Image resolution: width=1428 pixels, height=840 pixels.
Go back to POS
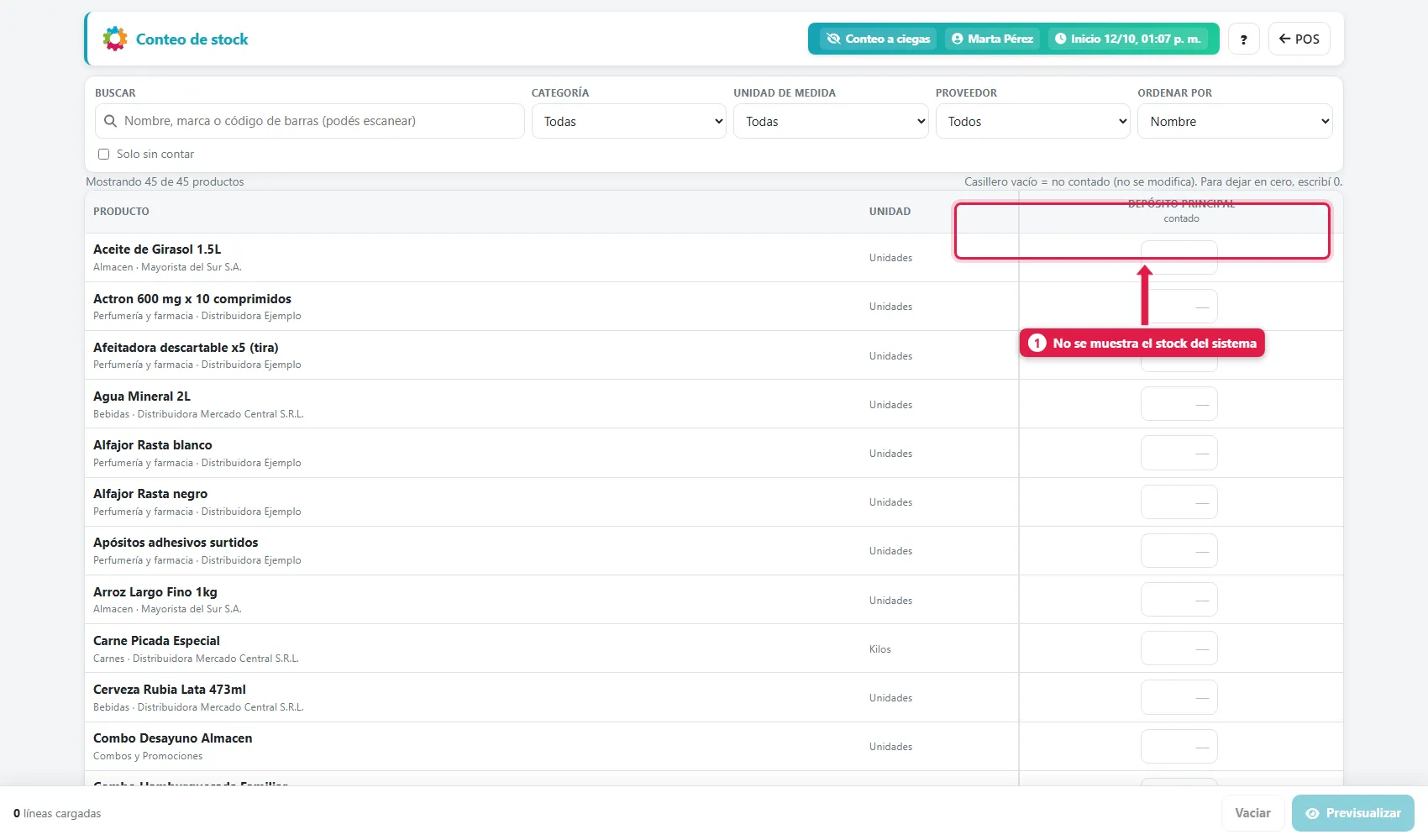point(1299,39)
